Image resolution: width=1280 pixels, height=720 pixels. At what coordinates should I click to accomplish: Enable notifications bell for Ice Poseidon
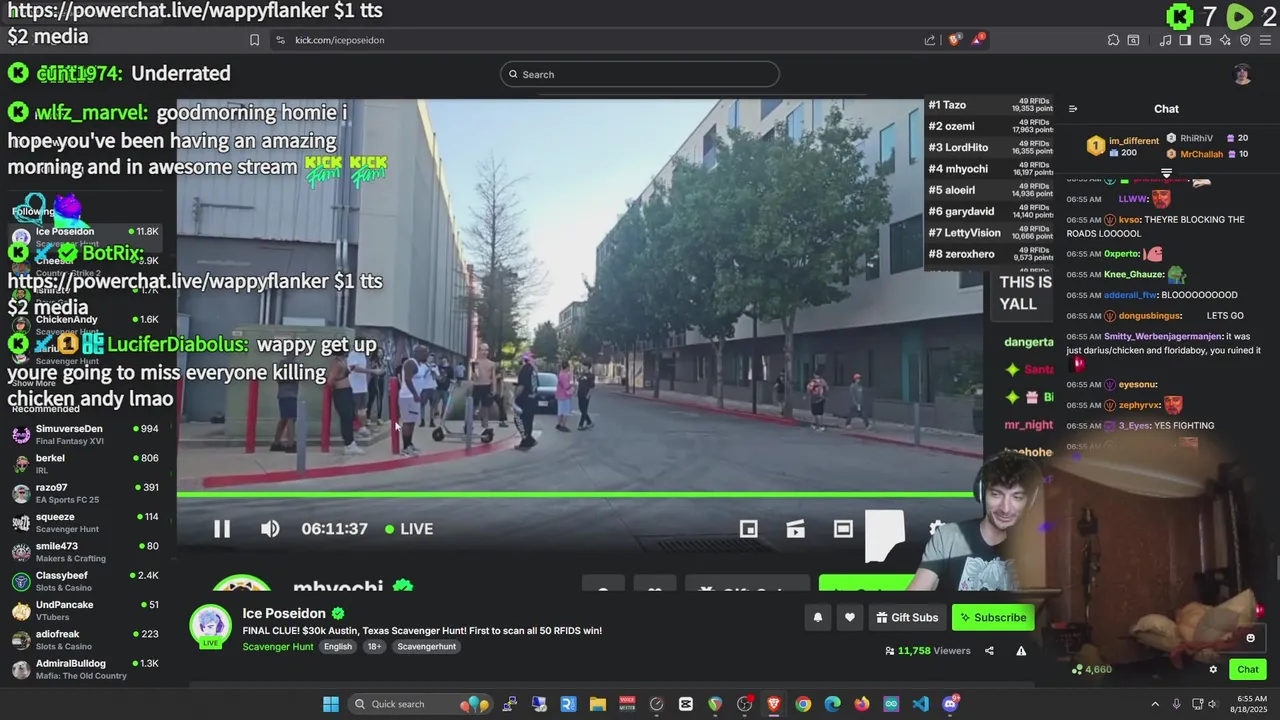pyautogui.click(x=817, y=618)
